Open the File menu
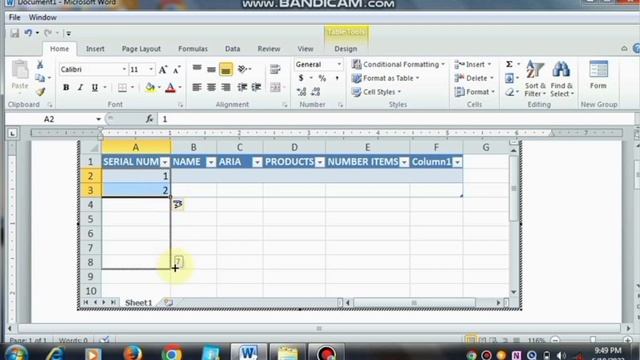Viewport: 640px width, 360px height. point(14,18)
